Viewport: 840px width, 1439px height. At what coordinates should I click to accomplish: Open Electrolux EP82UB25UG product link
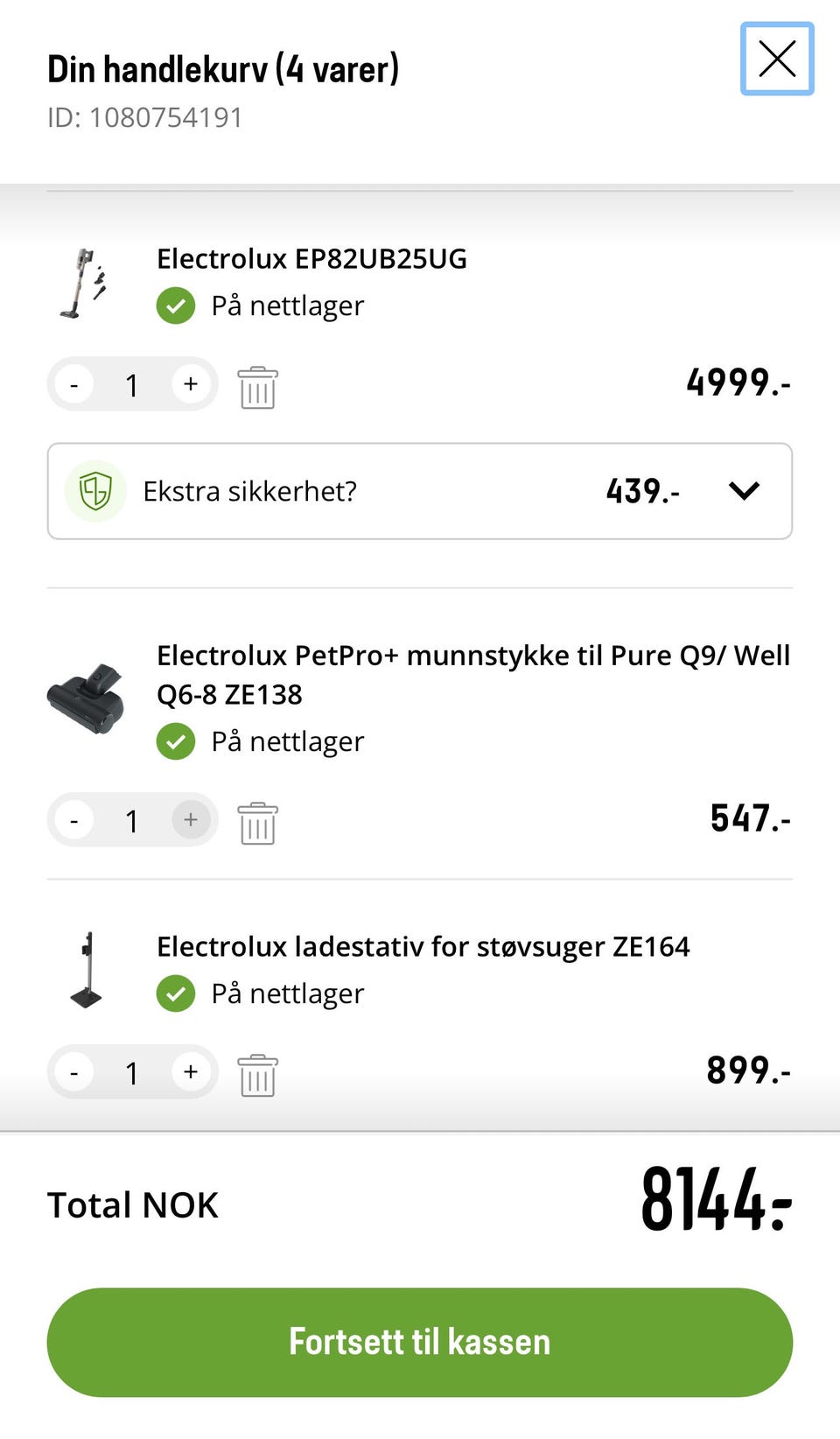pyautogui.click(x=311, y=259)
